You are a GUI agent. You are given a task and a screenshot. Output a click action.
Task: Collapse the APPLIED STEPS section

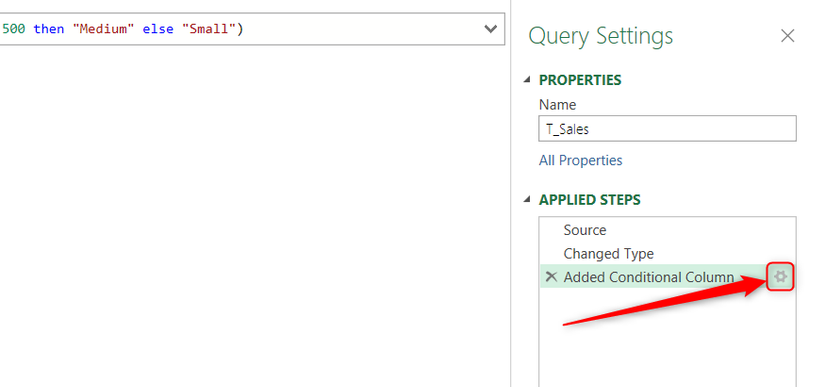click(527, 200)
